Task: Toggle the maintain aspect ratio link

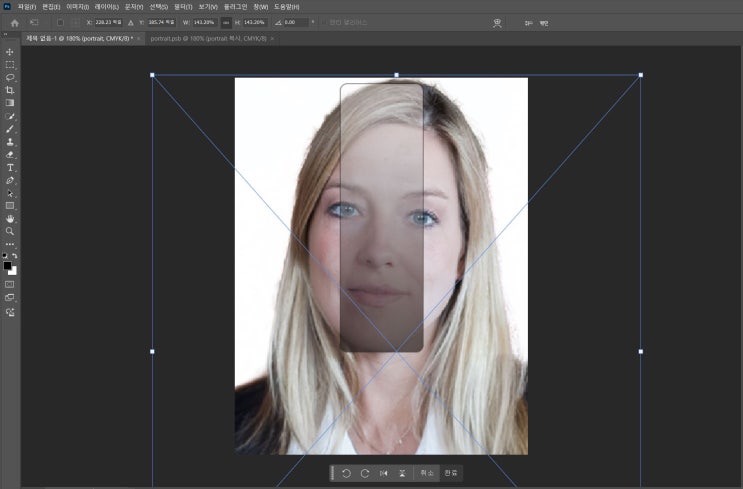Action: [226, 22]
